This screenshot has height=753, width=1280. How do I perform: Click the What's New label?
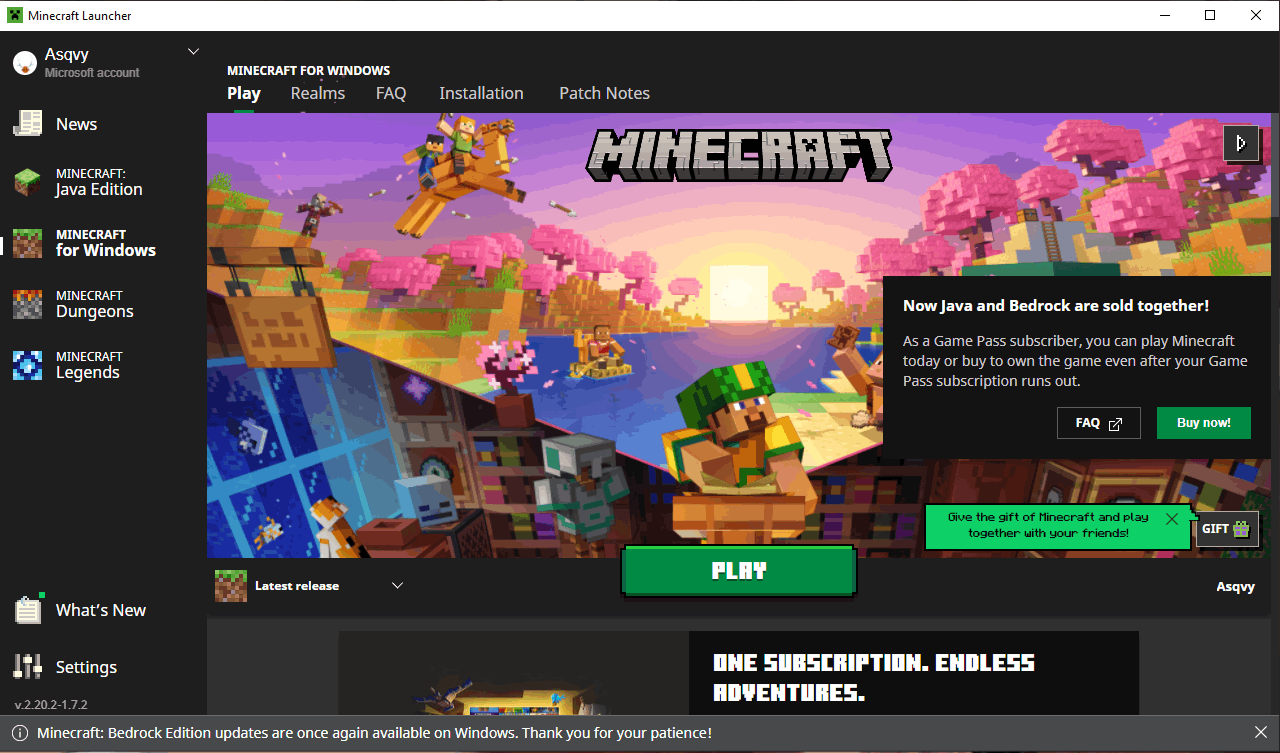click(101, 610)
